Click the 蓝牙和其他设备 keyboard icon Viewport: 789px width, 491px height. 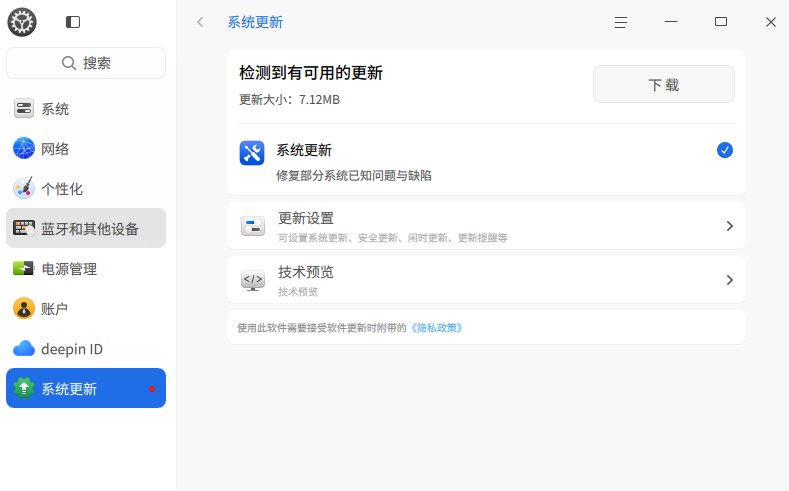[24, 228]
